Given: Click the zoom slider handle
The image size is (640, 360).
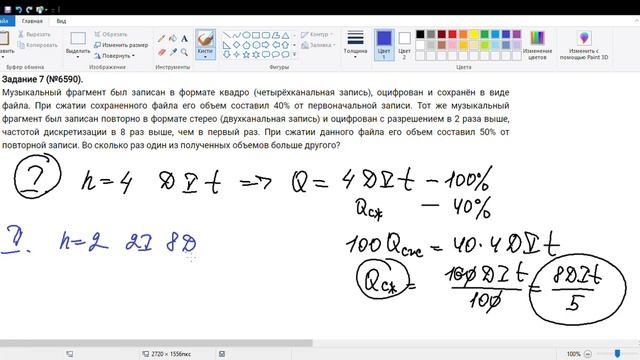Looking at the screenshot, I should point(617,353).
